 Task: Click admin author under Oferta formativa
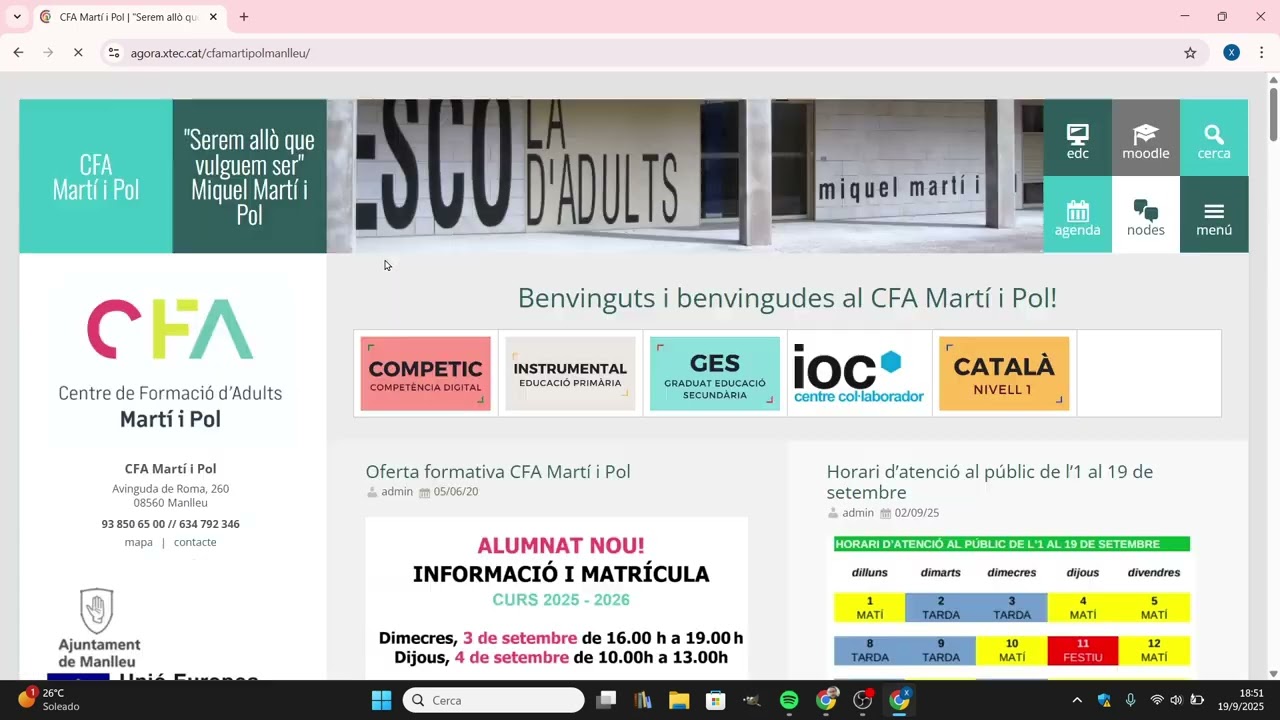click(397, 492)
